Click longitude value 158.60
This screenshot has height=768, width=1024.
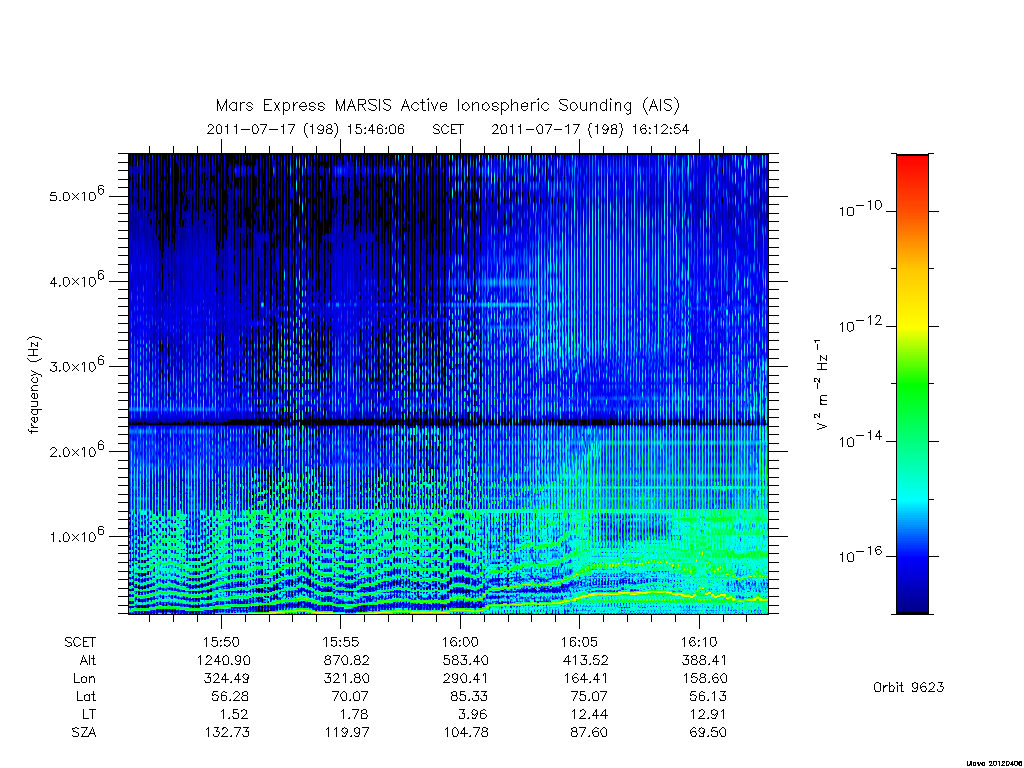click(x=705, y=679)
